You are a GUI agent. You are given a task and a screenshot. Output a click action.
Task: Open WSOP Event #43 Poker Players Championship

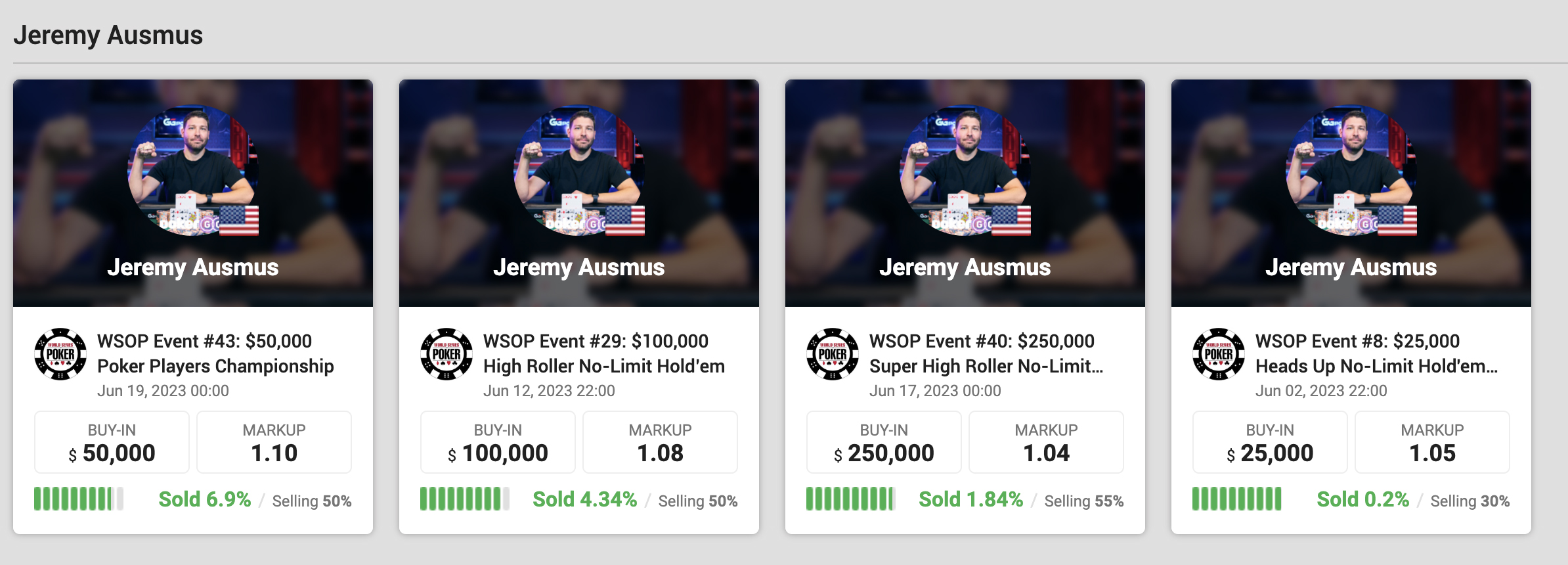215,353
